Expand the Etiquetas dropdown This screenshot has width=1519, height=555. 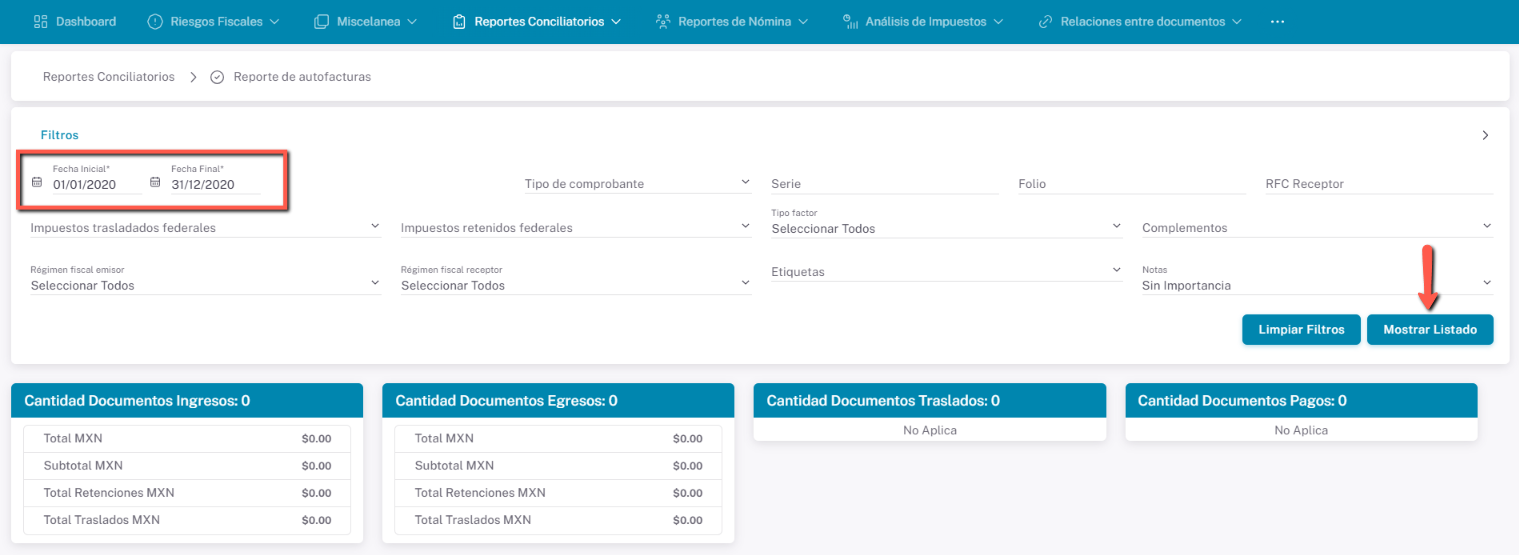[x=1116, y=270]
